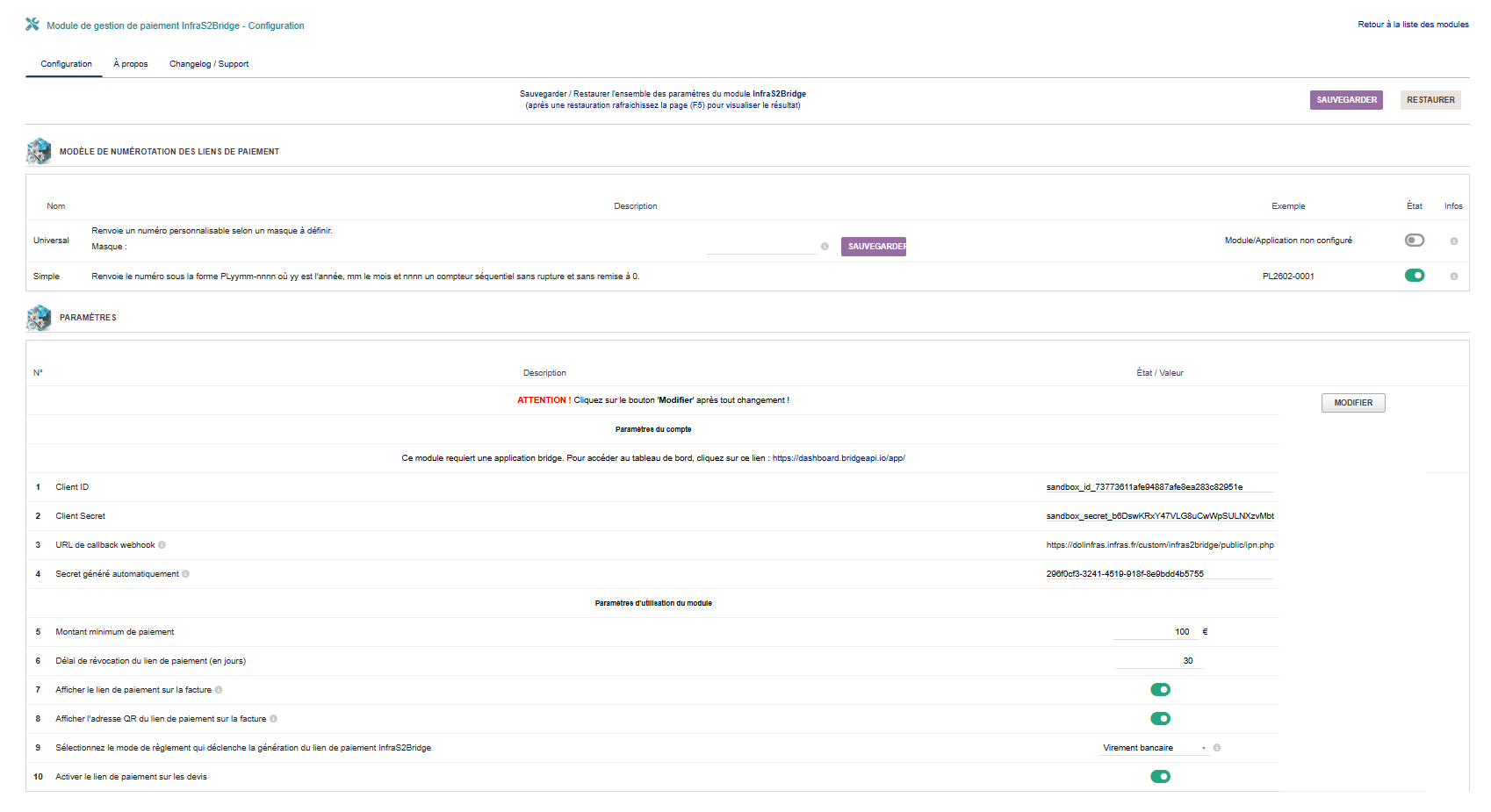
Task: Open the À propos tab
Action: pos(131,64)
